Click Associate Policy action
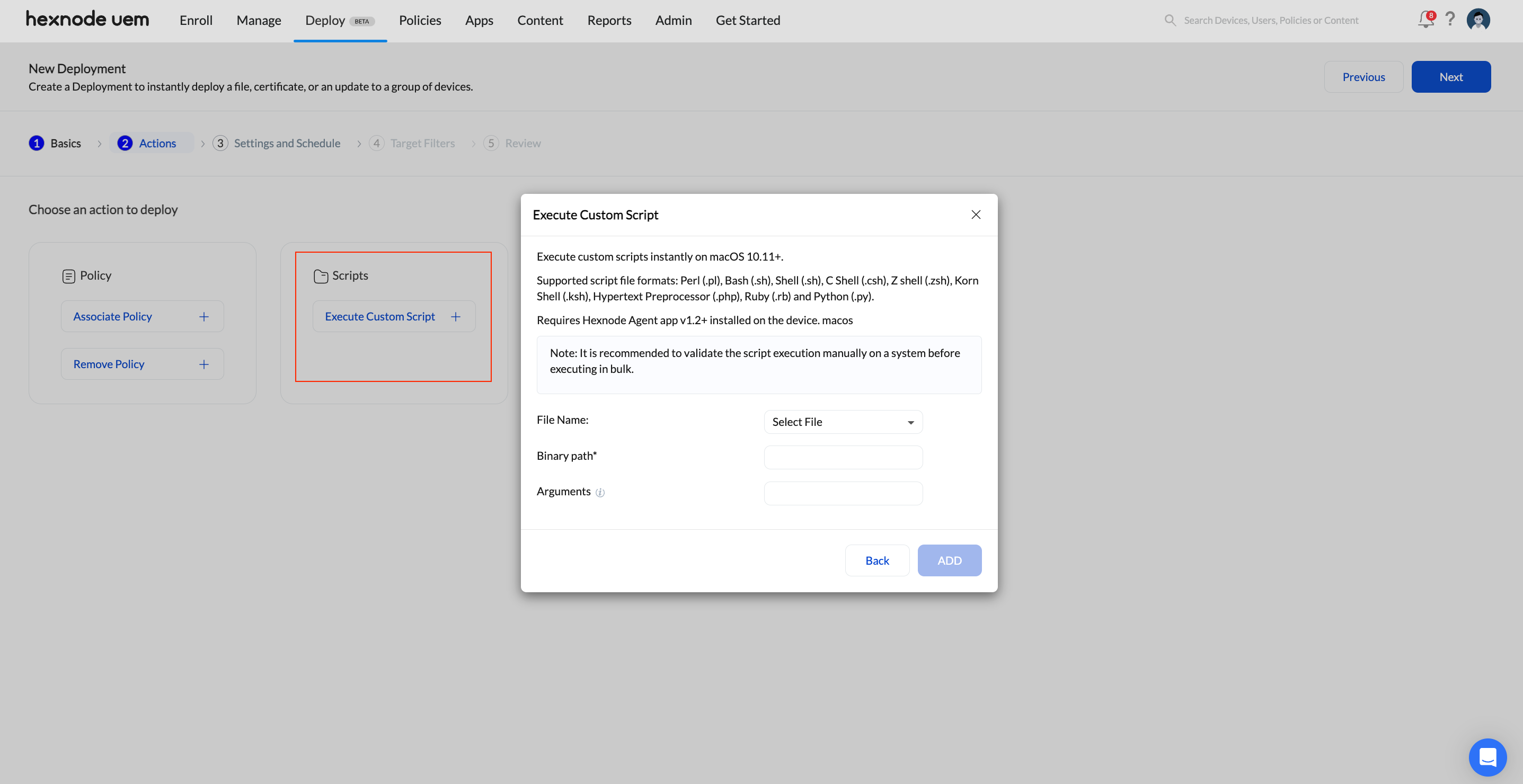Screen dimensions: 1523x784 (143, 317)
